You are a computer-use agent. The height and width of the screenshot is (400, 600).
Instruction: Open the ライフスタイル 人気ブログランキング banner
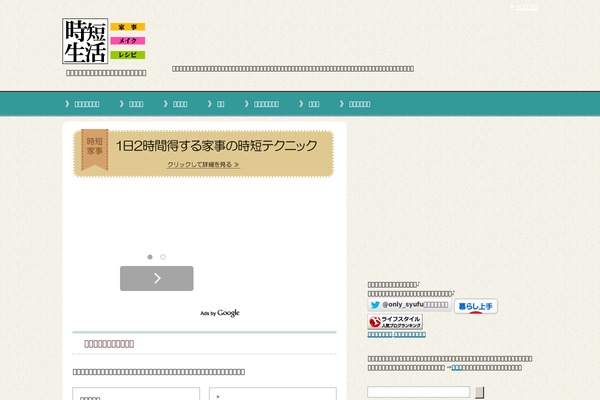click(395, 322)
